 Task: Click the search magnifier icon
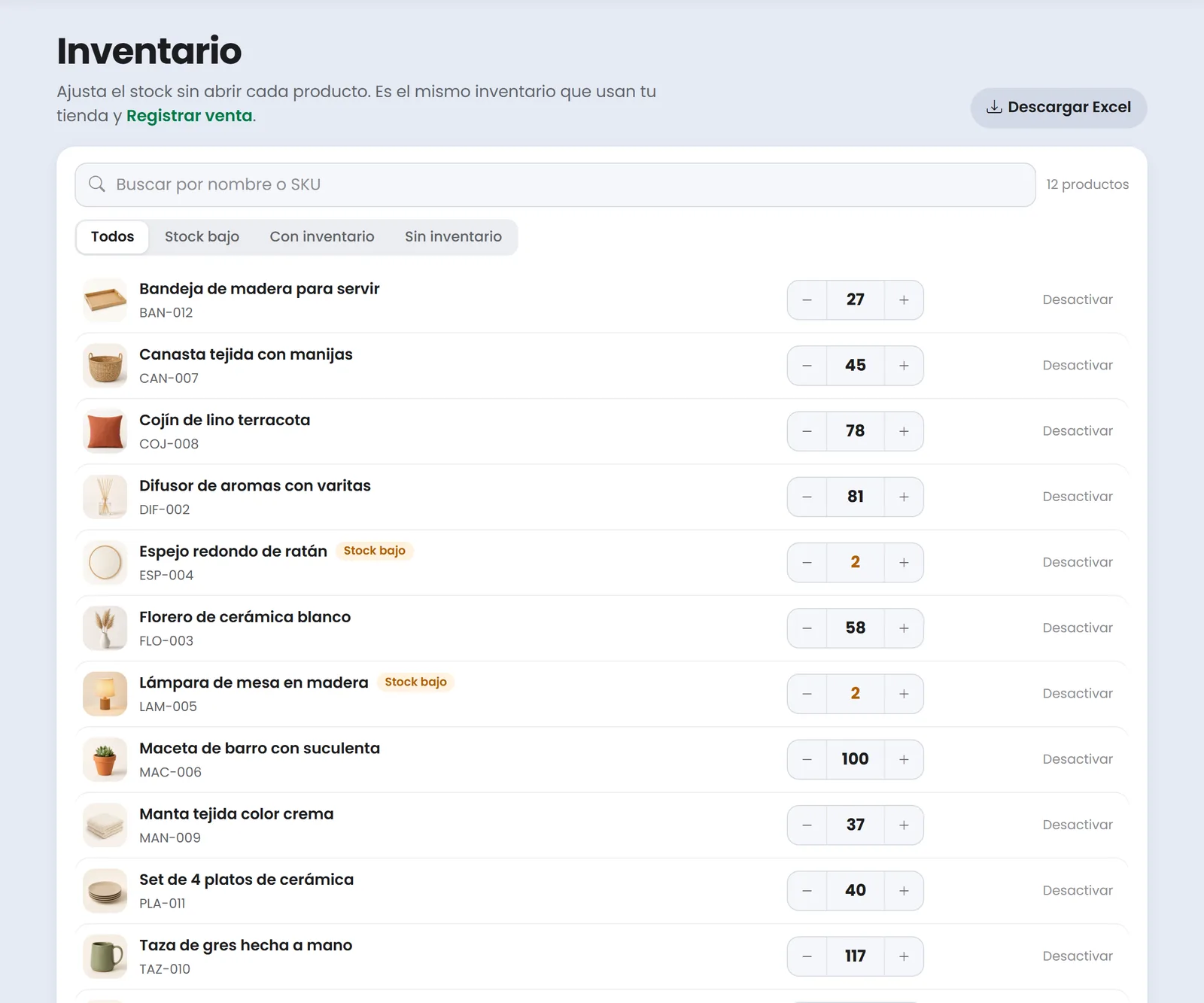[x=97, y=184]
